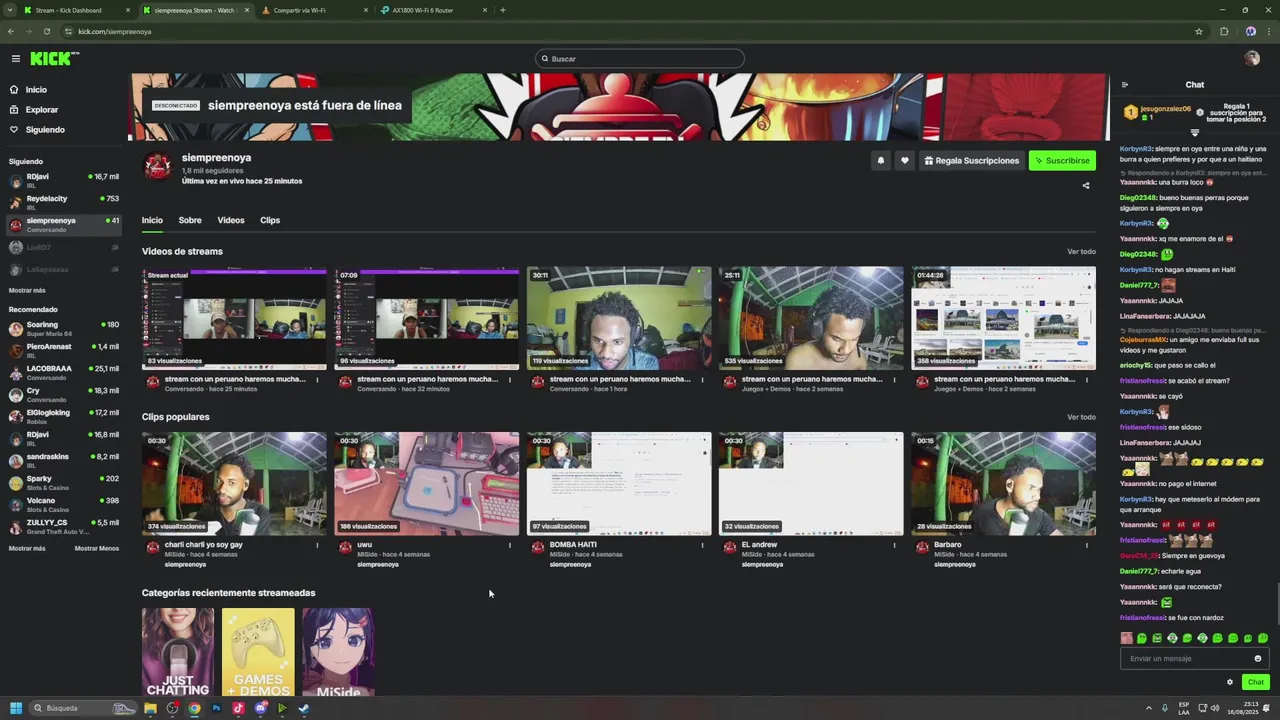This screenshot has width=1280, height=720.
Task: Open LACOBRAAA recommended channel
Action: coord(63,372)
